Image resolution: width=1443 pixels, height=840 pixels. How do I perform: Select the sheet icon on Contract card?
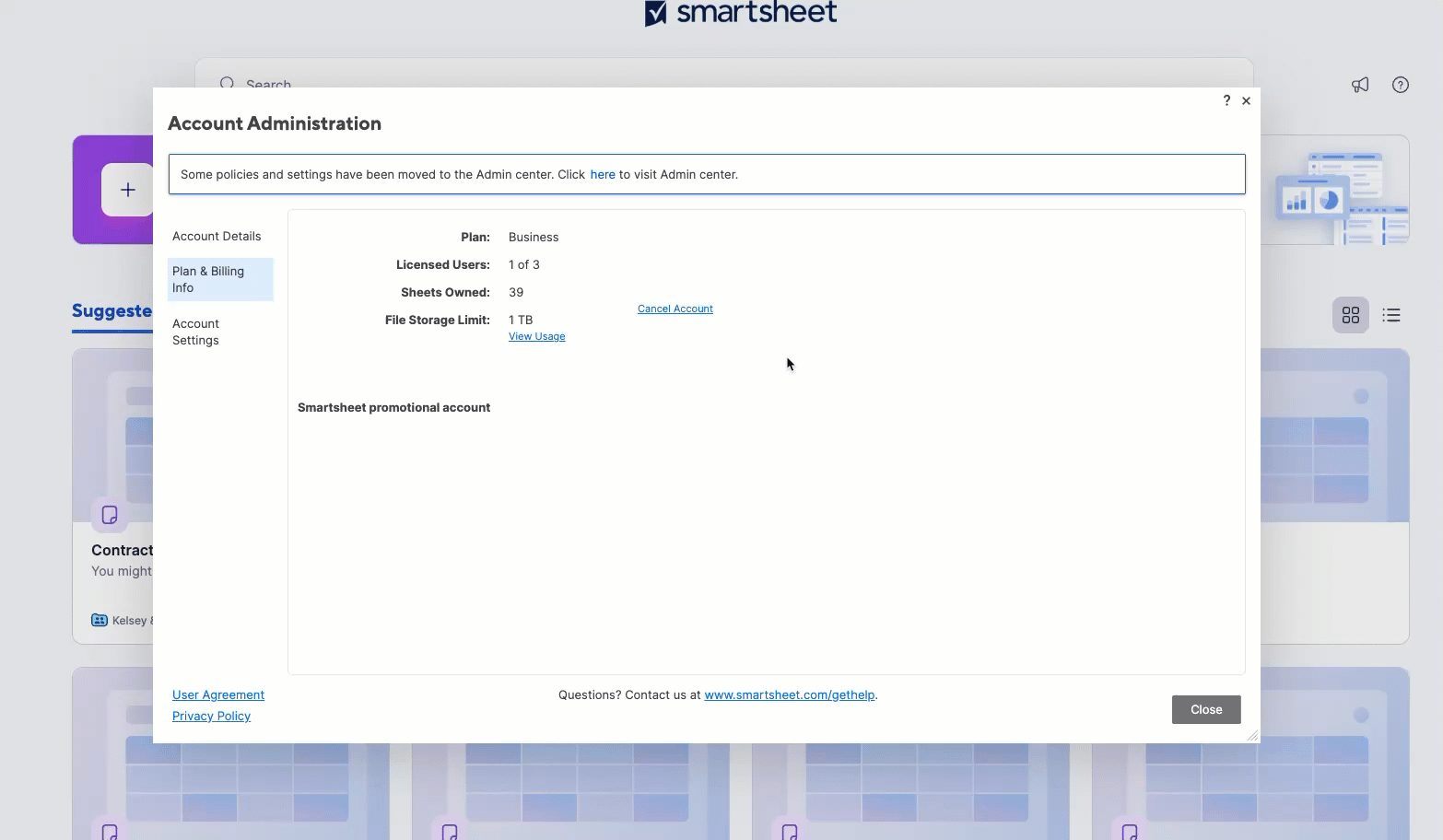[110, 515]
